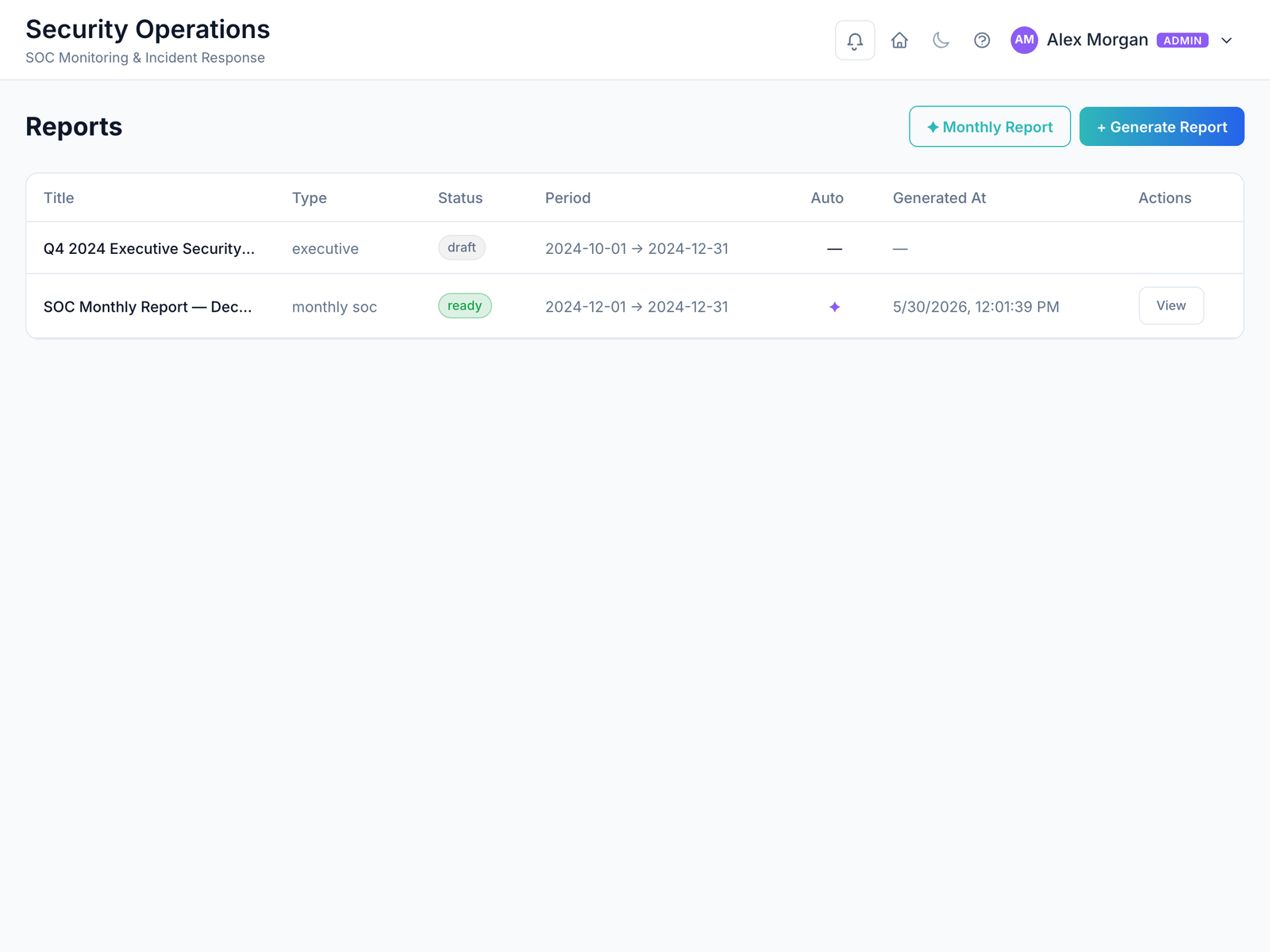
Task: Click the ADMIN role badge
Action: coord(1183,40)
